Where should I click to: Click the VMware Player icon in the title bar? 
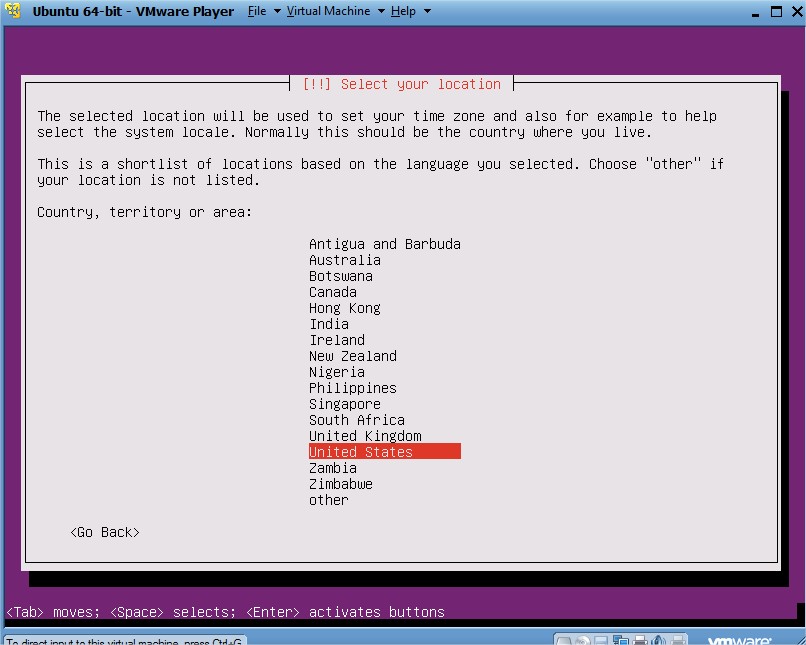pos(12,10)
